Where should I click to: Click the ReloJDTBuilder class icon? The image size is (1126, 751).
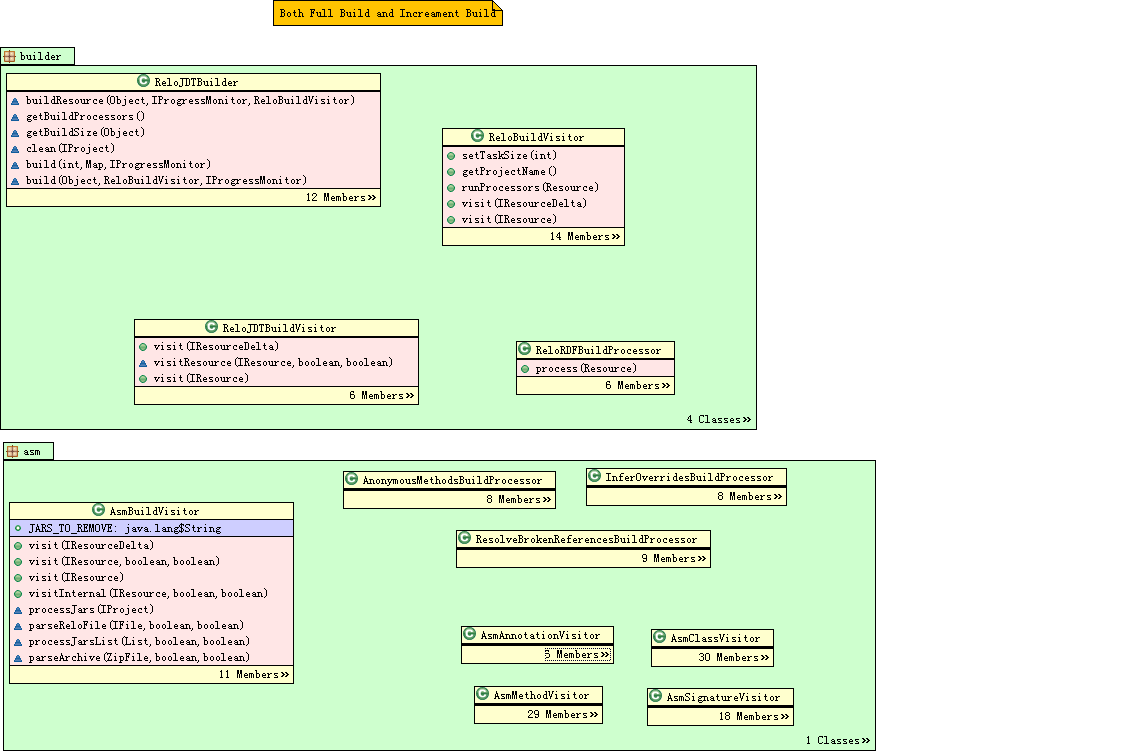tap(144, 81)
